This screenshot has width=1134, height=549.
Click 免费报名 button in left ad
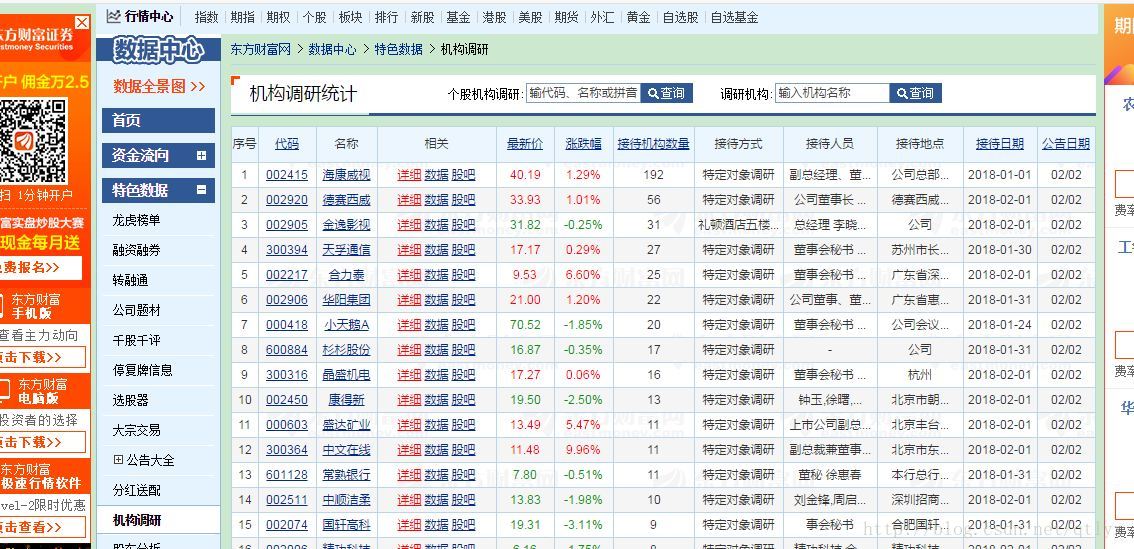38,268
